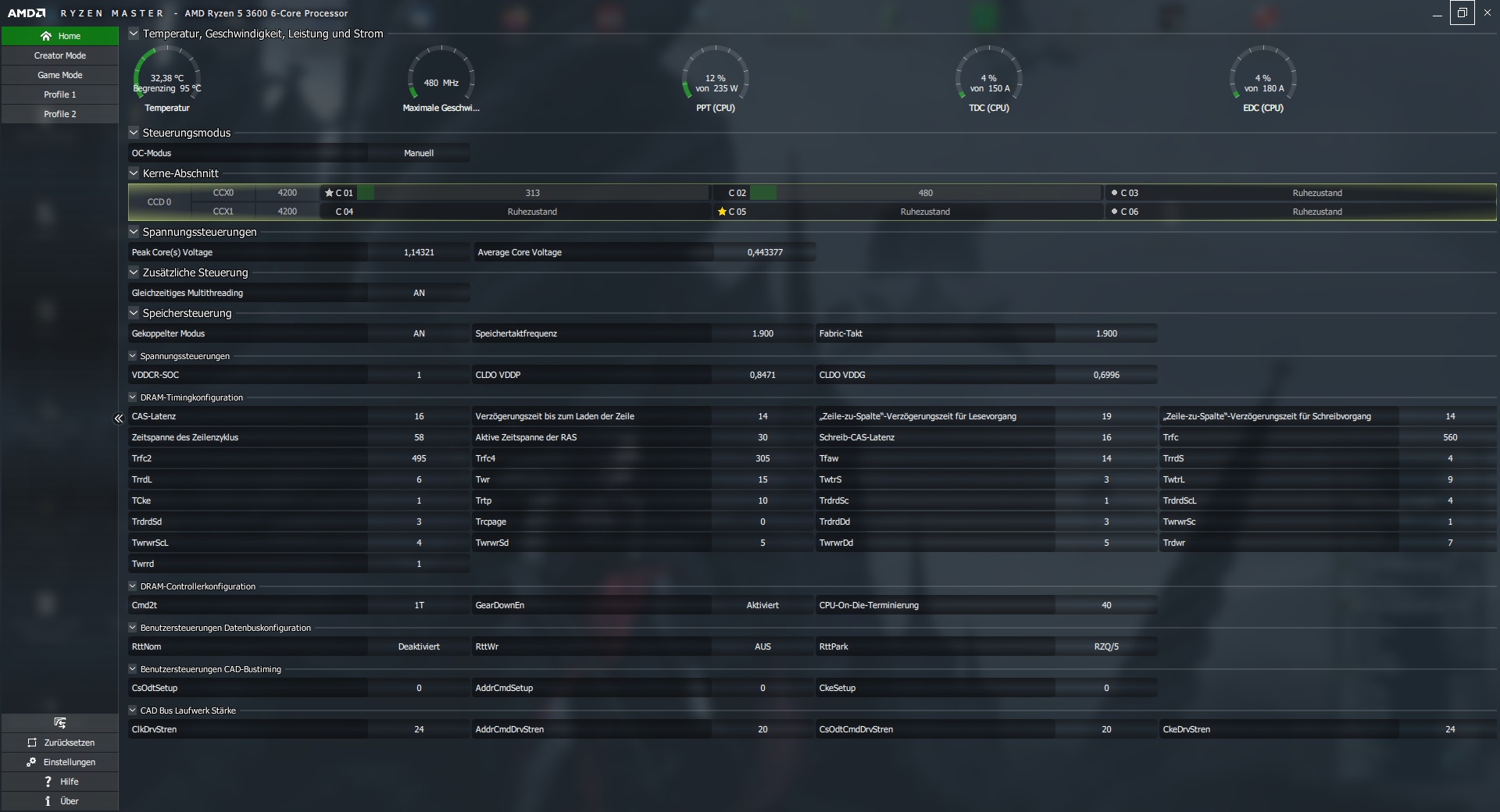Screen dimensions: 1500x812
Task: Click RttWr AUS value
Action: [762, 646]
